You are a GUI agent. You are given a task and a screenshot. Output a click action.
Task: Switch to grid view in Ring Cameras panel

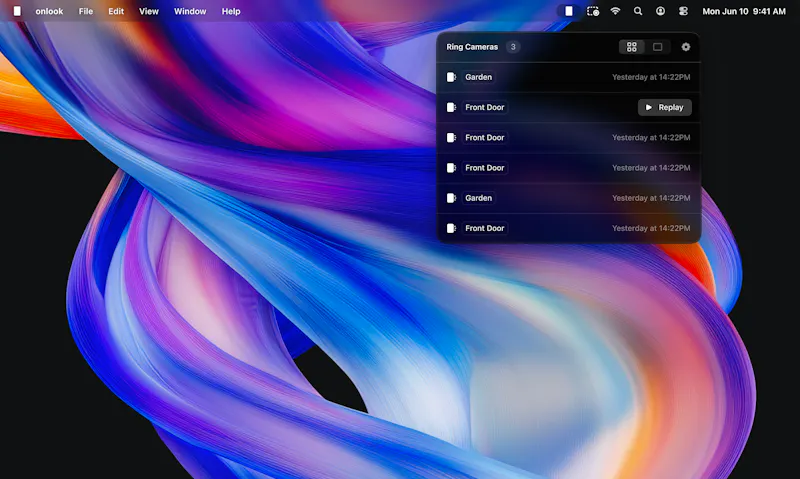[x=632, y=47]
